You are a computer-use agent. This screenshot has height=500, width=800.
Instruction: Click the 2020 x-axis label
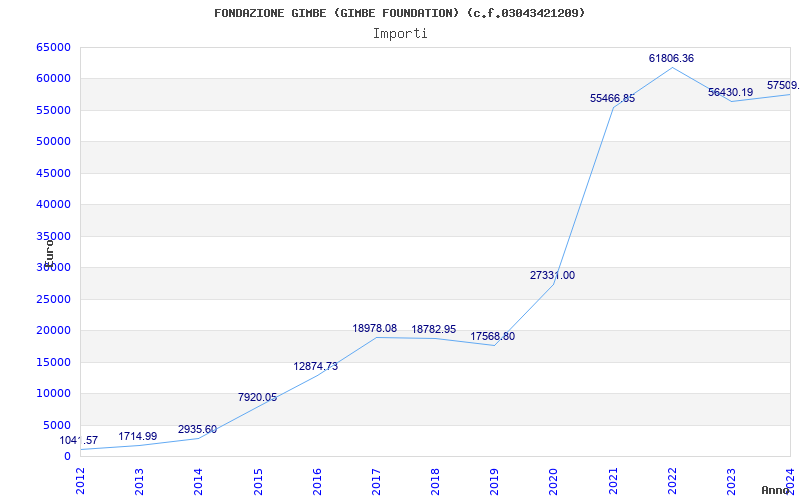tap(554, 482)
